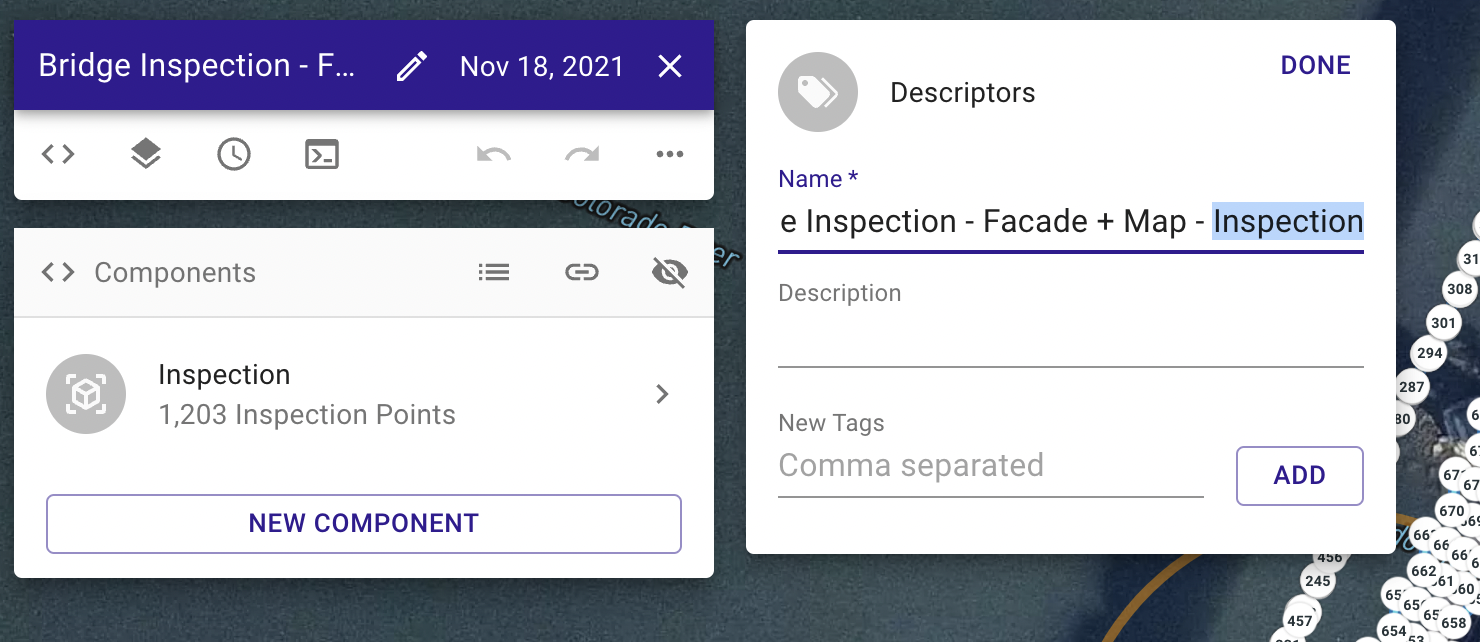Click the ADD tags button
The width and height of the screenshot is (1480, 642).
point(1300,475)
